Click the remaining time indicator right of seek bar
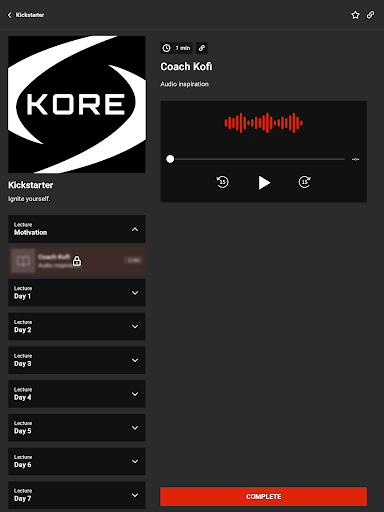 pos(356,159)
